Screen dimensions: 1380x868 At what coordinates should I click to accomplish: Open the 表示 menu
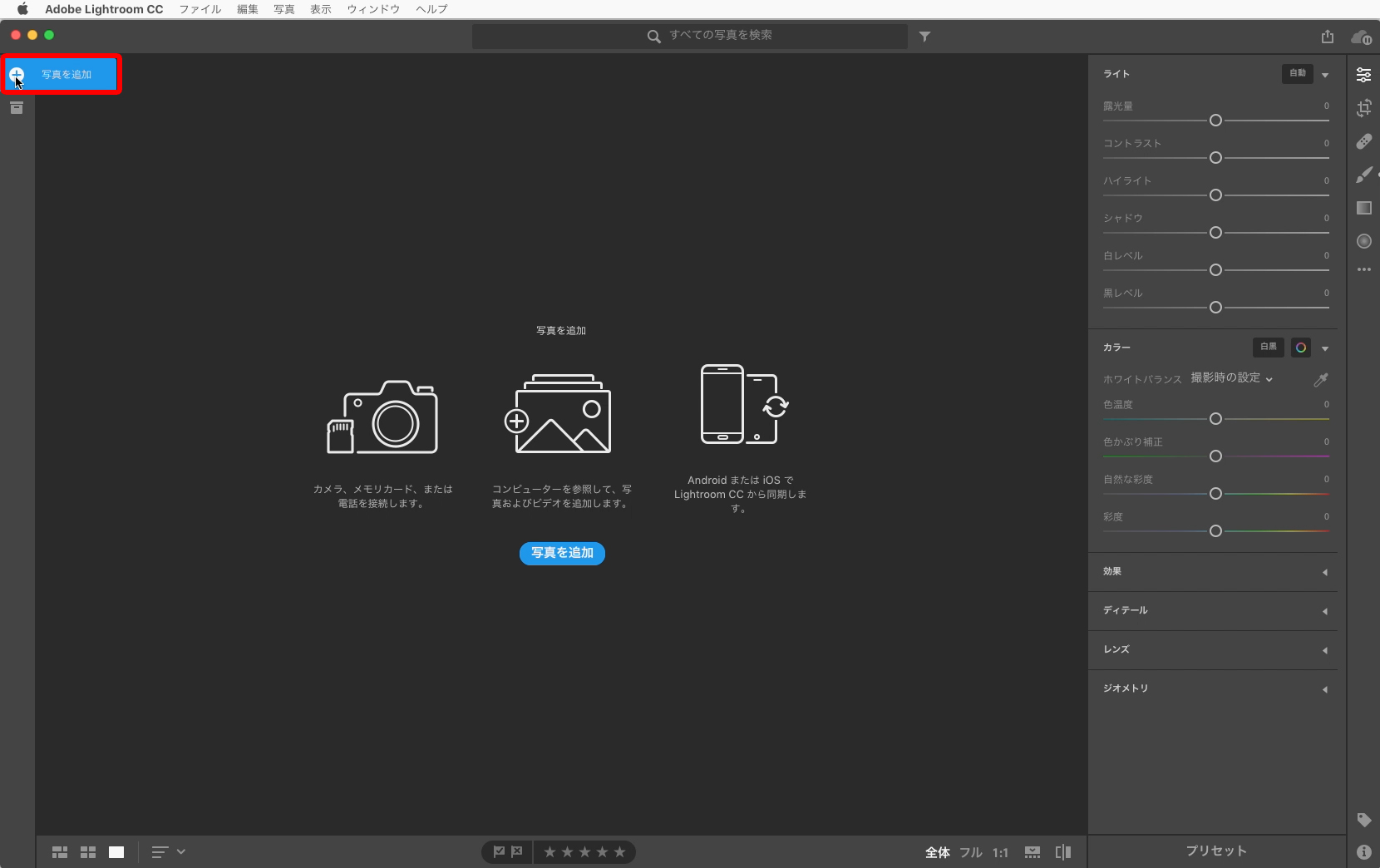321,9
